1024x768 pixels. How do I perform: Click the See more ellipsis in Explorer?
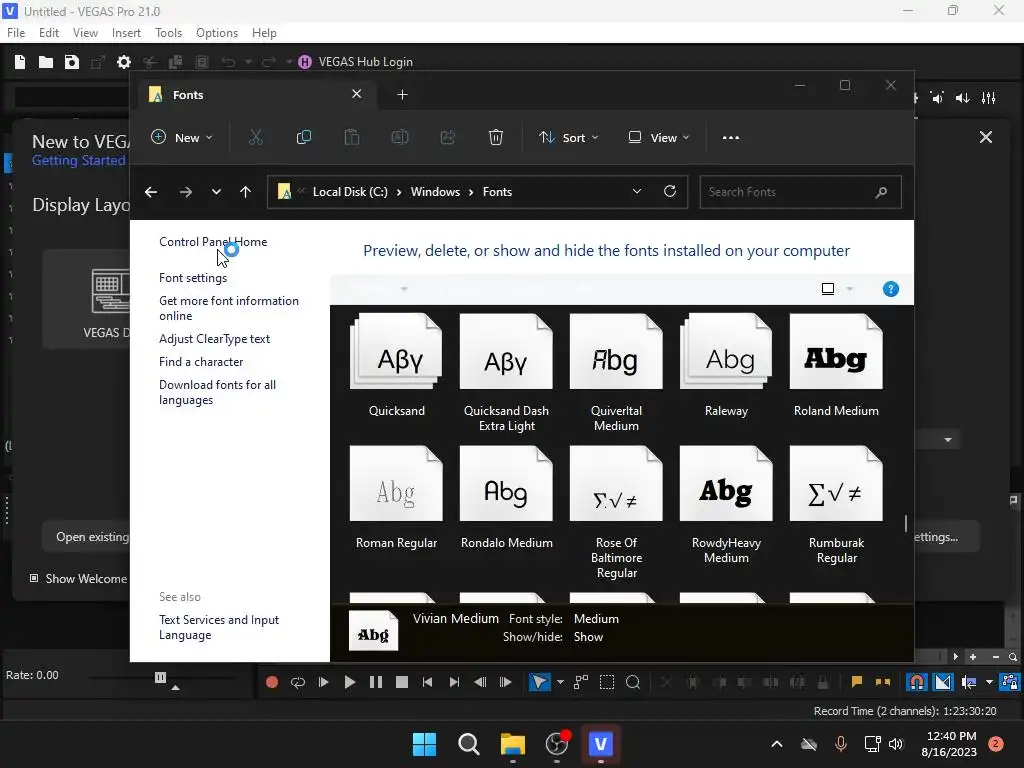tap(731, 138)
